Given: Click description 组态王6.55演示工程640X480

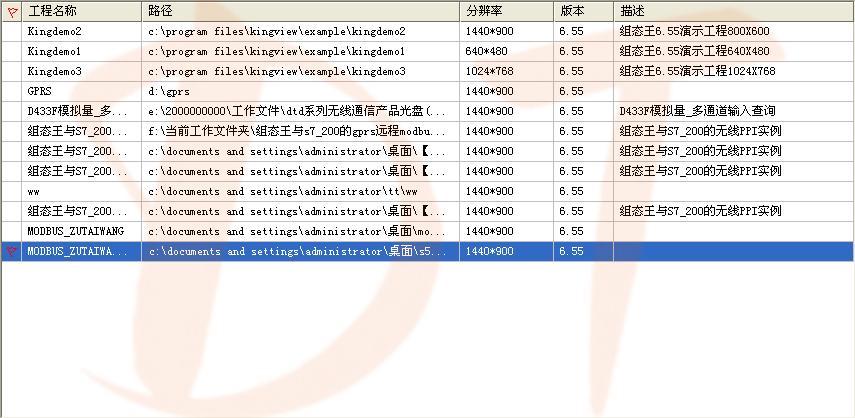Looking at the screenshot, I should [x=695, y=51].
